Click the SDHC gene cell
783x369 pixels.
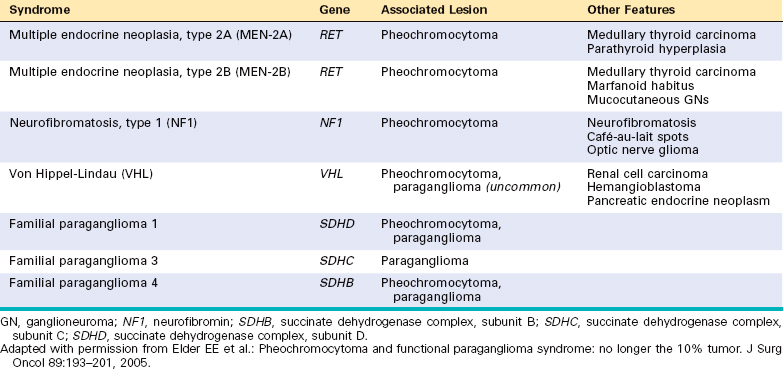coord(337,261)
